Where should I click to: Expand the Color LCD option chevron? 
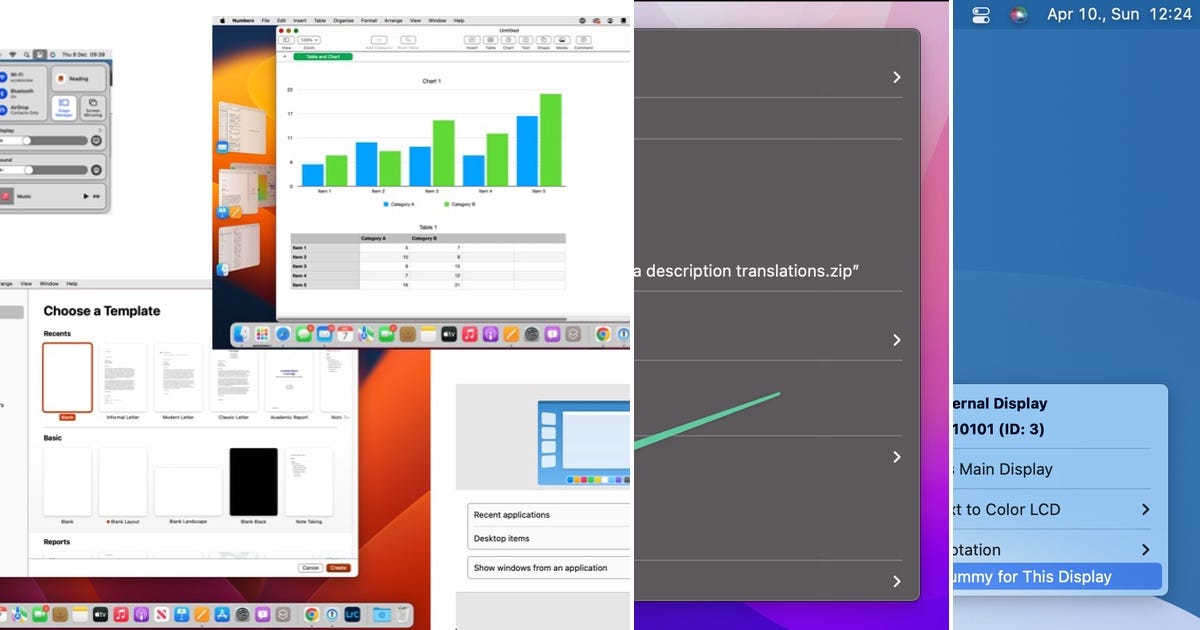[x=1146, y=510]
